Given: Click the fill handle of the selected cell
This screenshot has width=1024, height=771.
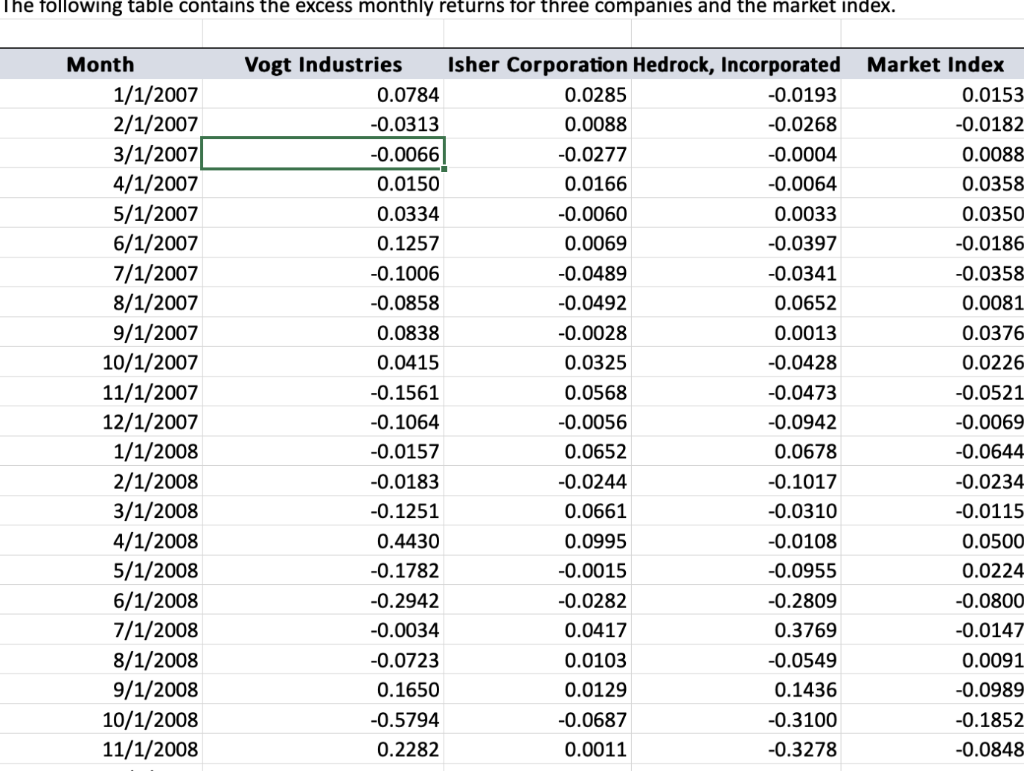Looking at the screenshot, I should [445, 169].
